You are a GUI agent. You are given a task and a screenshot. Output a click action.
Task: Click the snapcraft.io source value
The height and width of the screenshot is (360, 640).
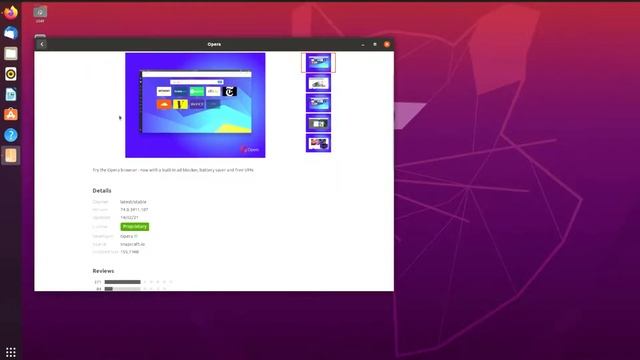pos(133,244)
